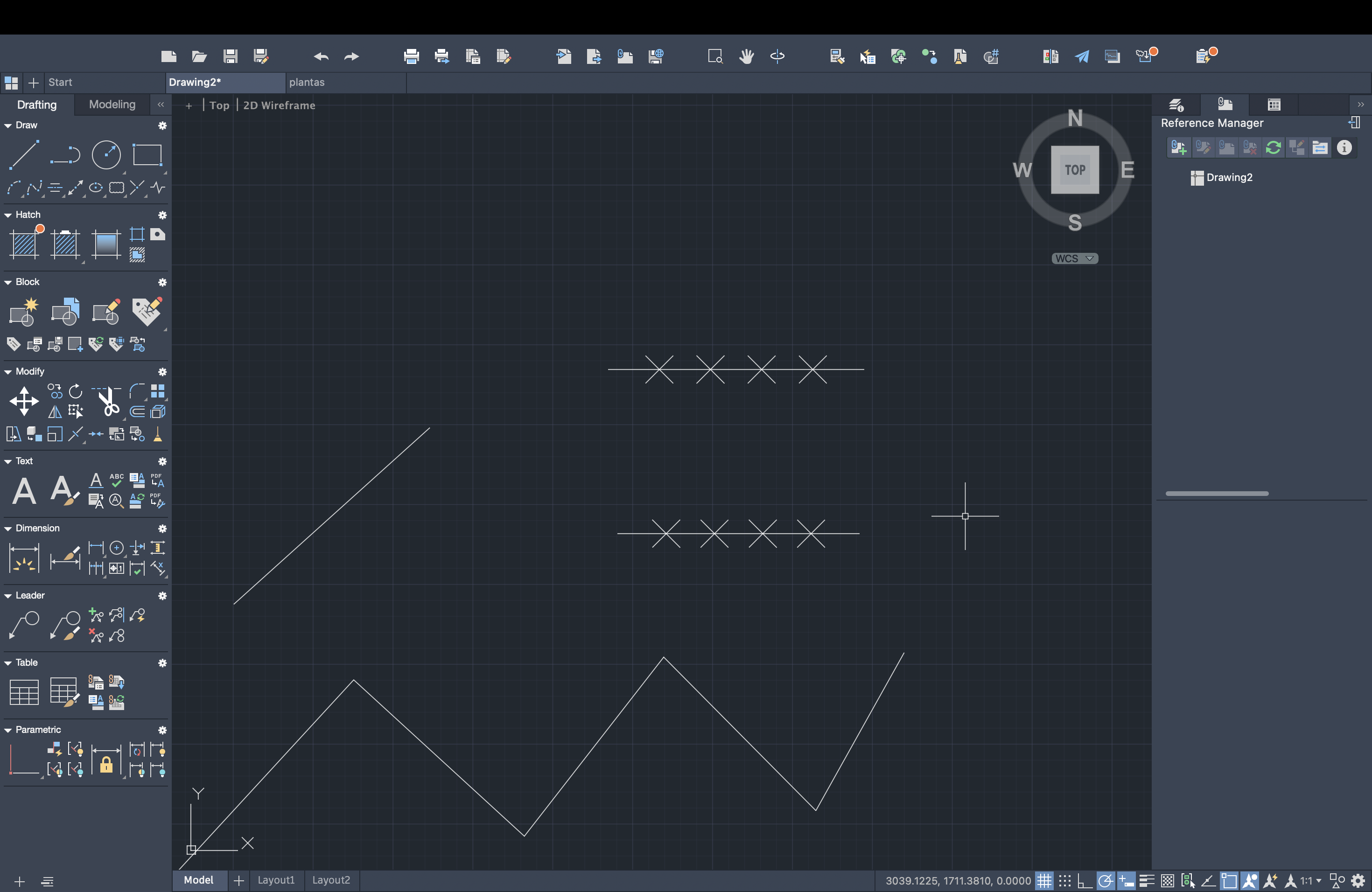Select the Rectangle tool
Viewport: 1372px width, 892px height.
pyautogui.click(x=147, y=154)
